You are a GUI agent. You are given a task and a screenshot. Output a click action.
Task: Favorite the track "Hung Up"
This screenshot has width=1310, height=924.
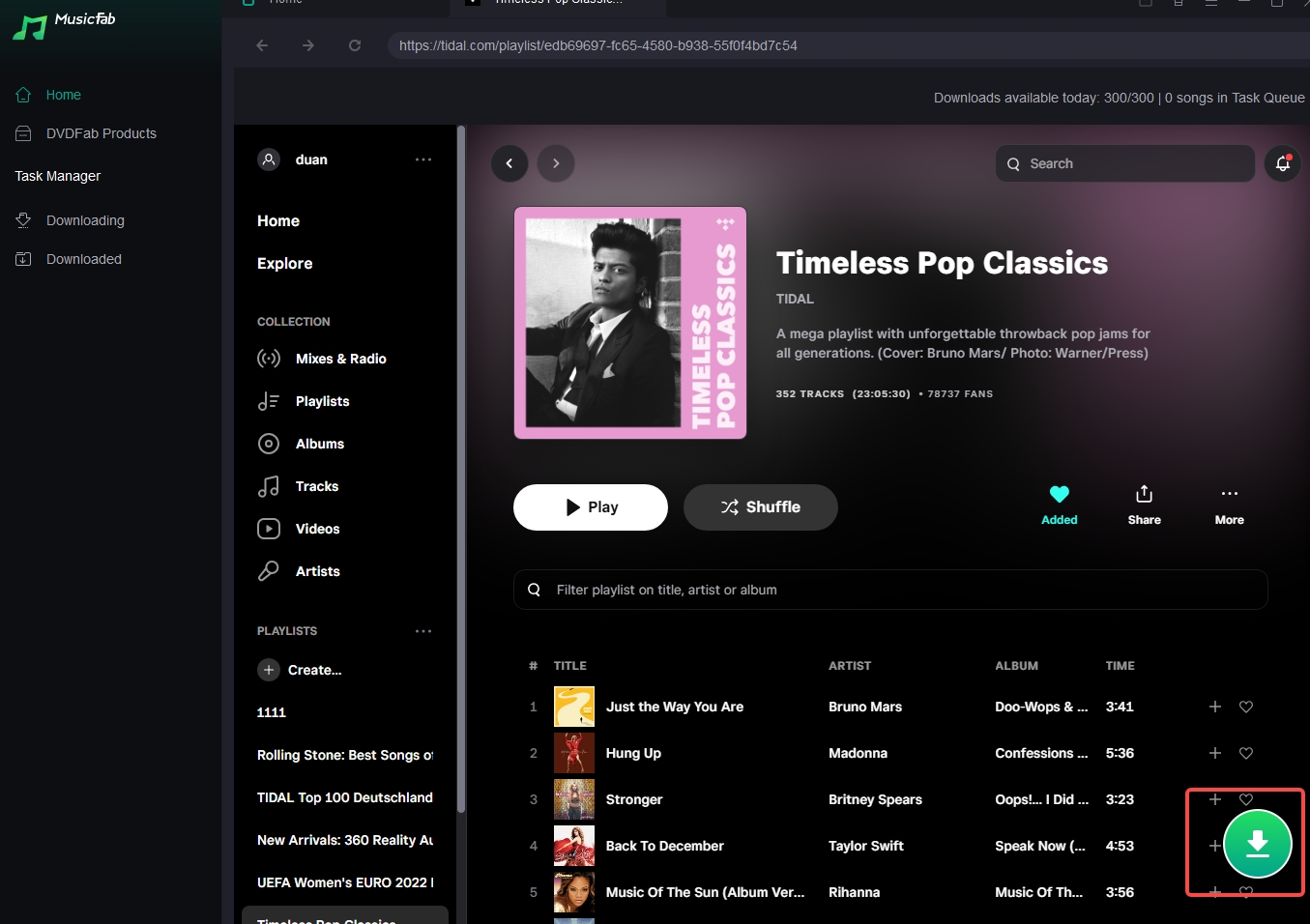point(1245,753)
